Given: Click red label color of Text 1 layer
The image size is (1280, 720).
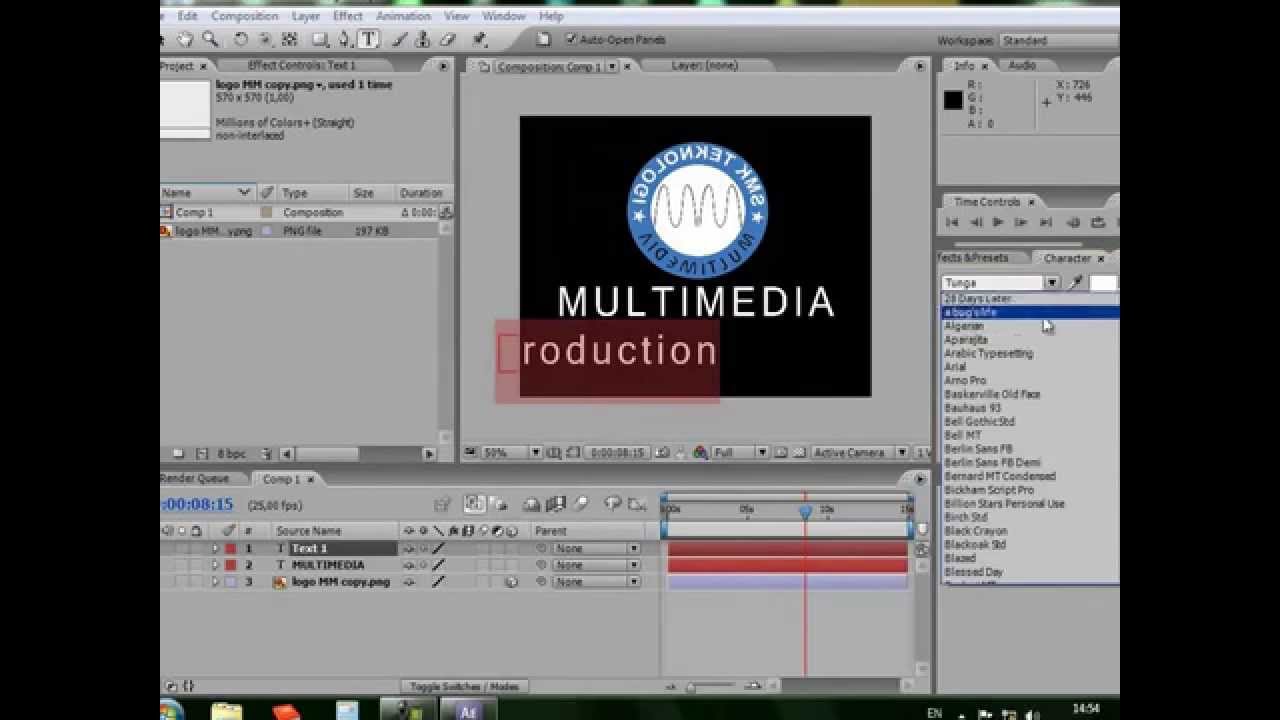Looking at the screenshot, I should [230, 549].
